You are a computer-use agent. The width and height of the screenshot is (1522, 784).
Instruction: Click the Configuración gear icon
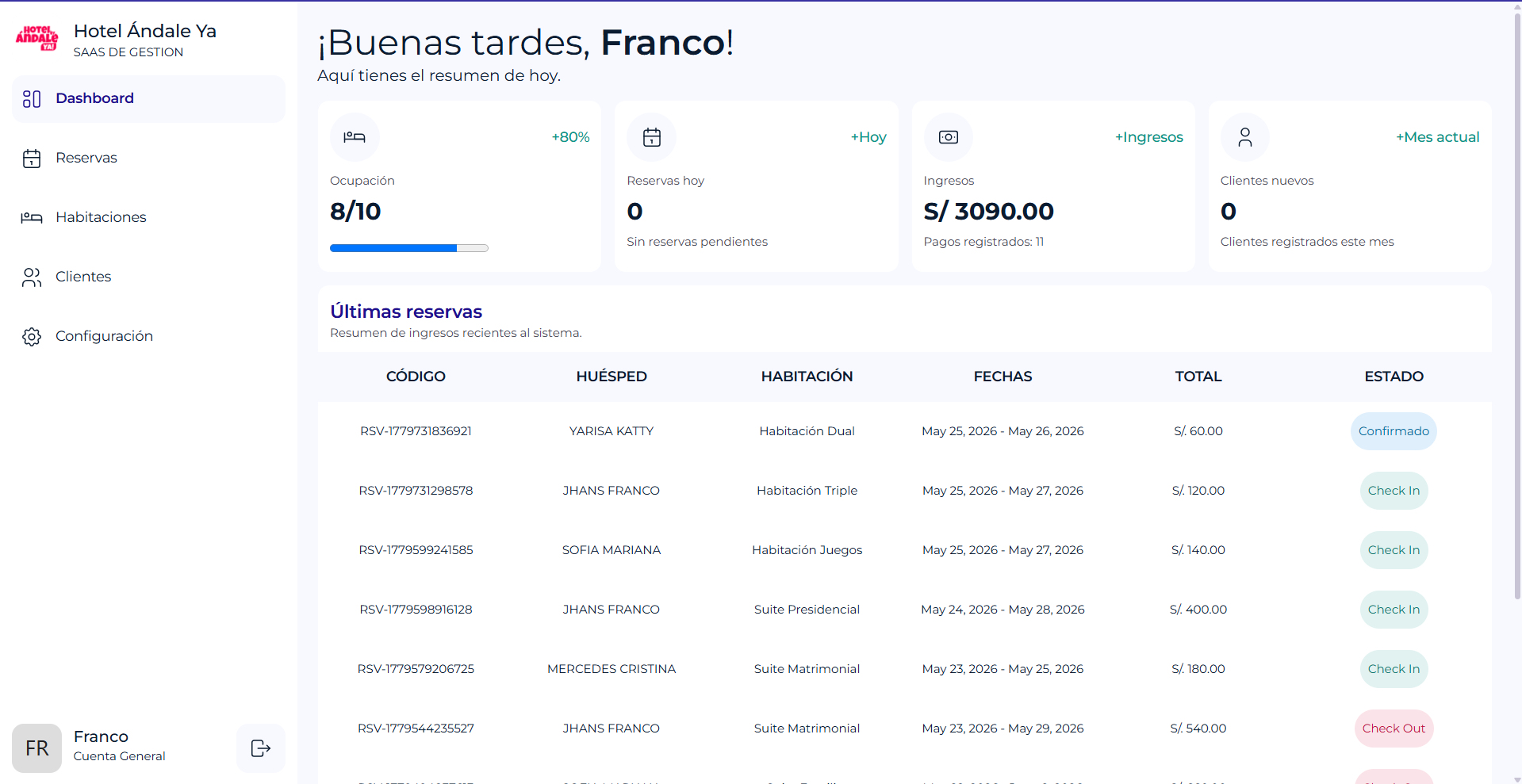click(x=32, y=337)
